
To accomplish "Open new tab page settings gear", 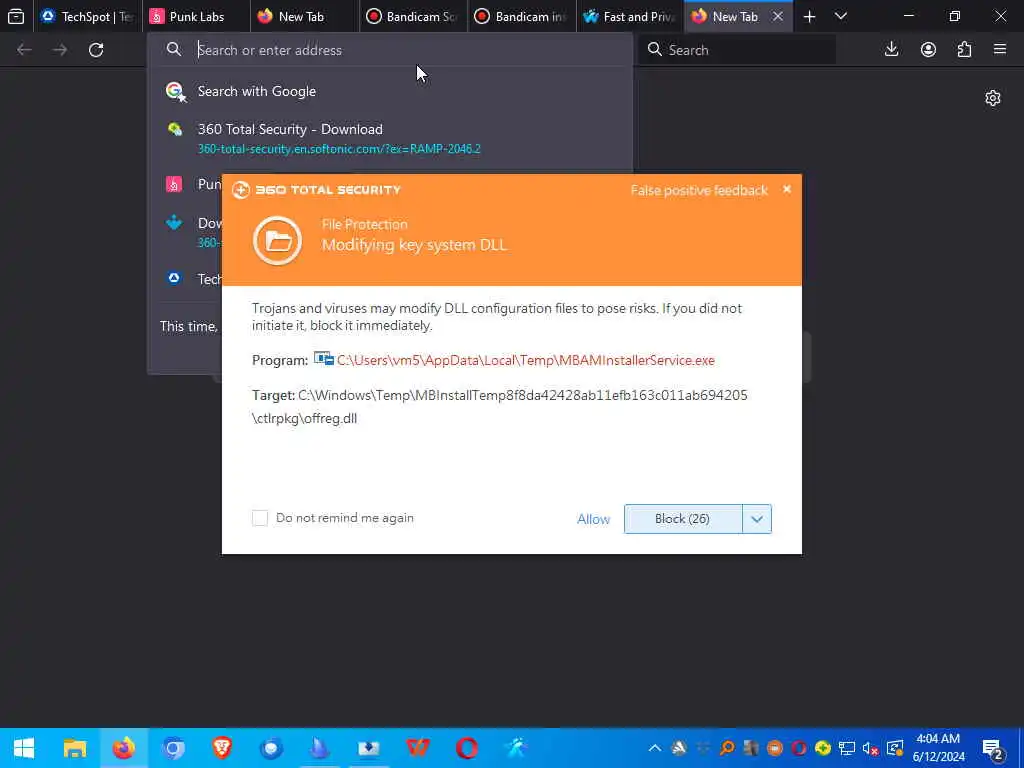I will tap(993, 98).
